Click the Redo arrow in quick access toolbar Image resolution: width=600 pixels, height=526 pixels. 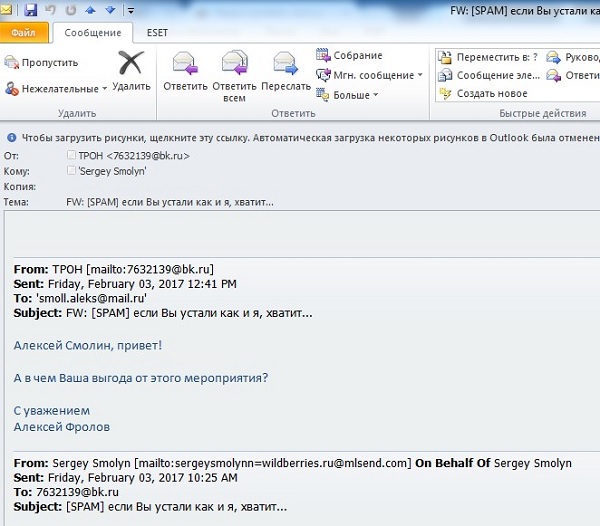(71, 10)
